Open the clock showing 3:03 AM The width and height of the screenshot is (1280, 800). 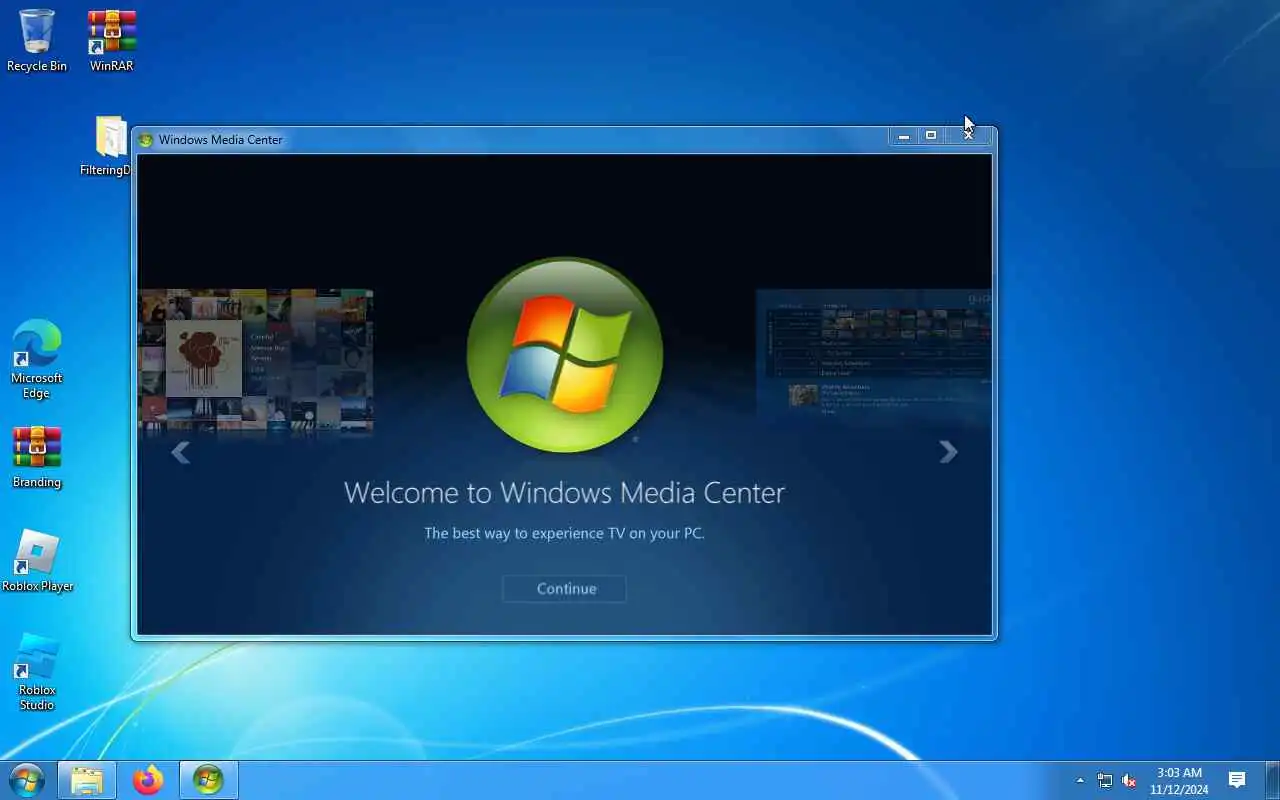[1179, 780]
